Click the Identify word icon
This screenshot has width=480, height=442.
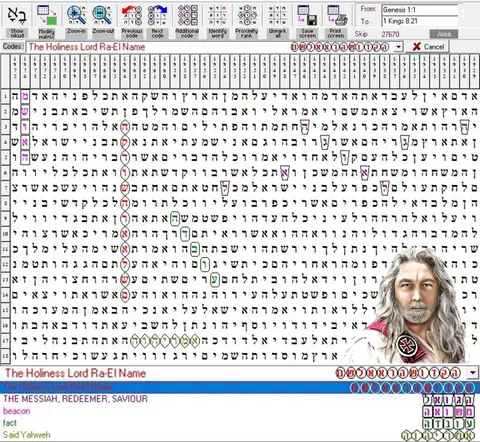(217, 15)
